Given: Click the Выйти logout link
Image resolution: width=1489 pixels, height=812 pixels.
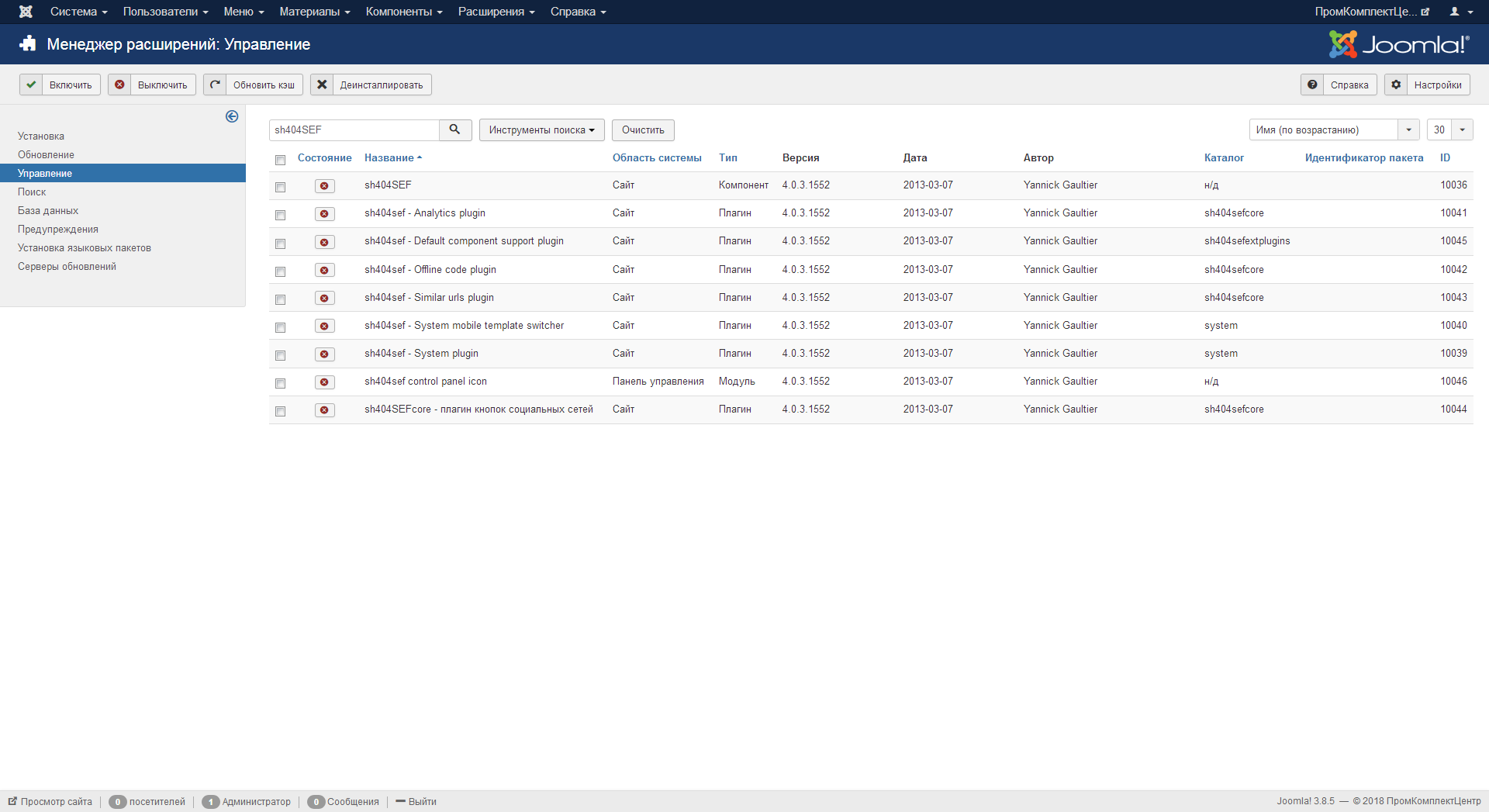Looking at the screenshot, I should 416,801.
